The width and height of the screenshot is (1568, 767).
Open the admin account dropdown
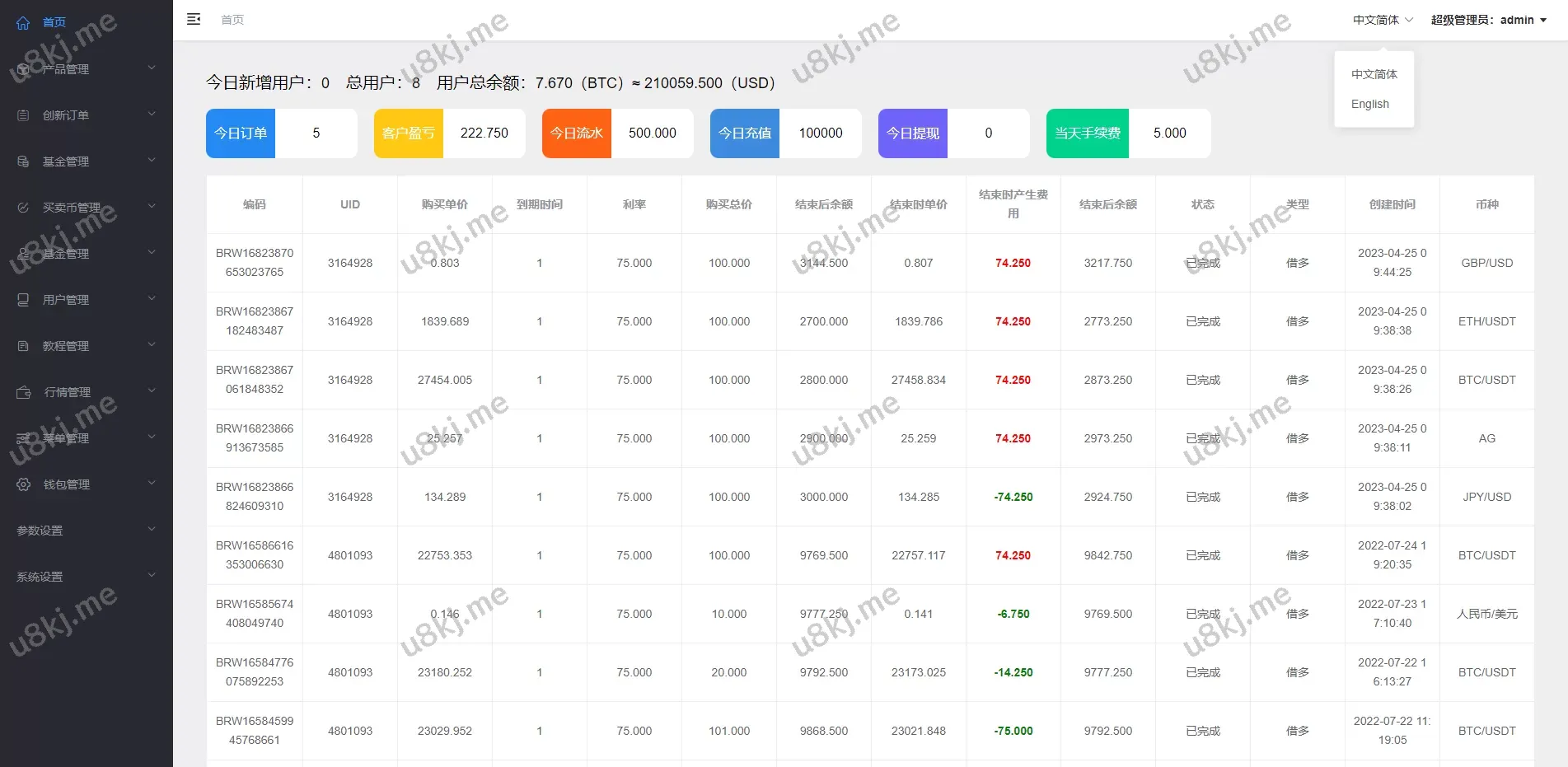click(x=1488, y=20)
